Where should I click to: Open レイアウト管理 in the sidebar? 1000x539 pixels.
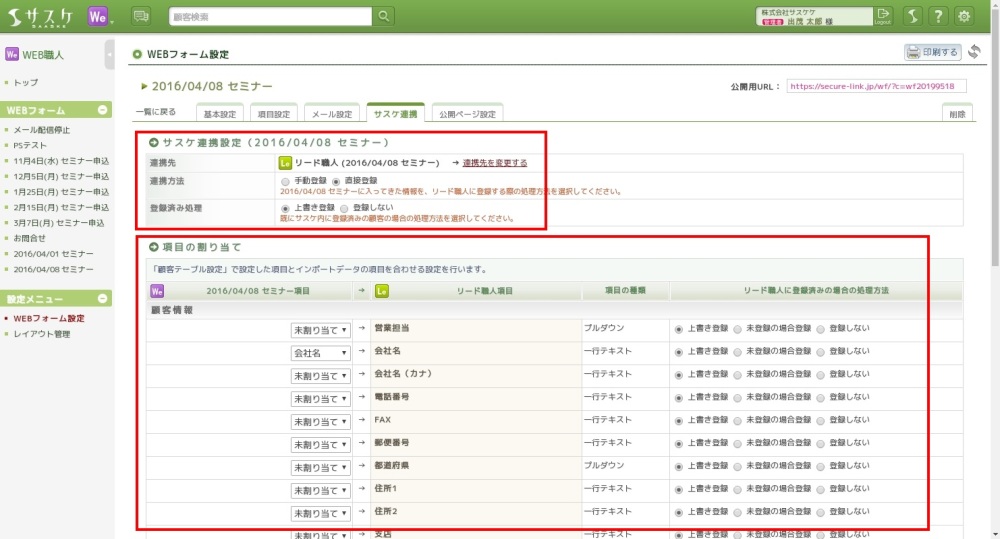41,334
